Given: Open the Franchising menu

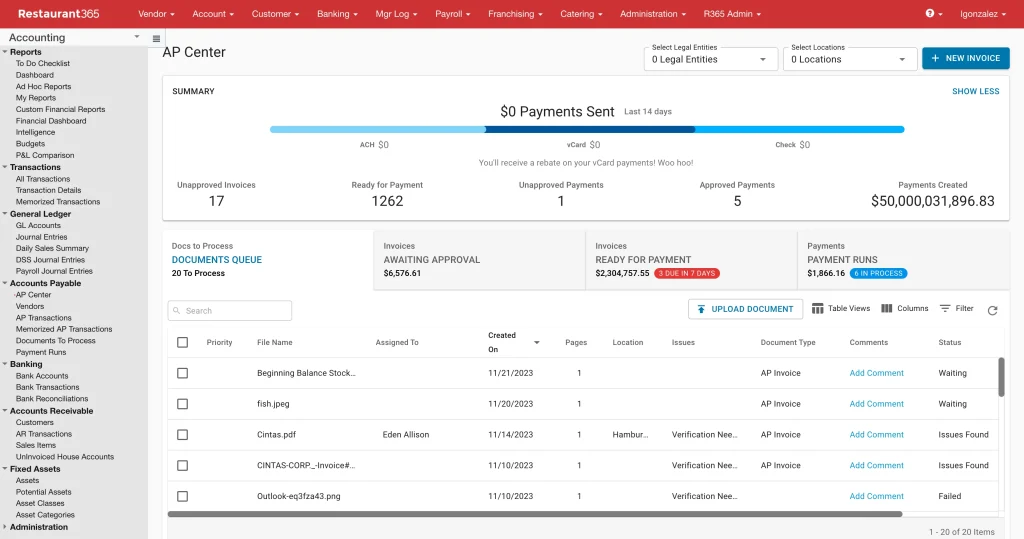Looking at the screenshot, I should point(515,14).
